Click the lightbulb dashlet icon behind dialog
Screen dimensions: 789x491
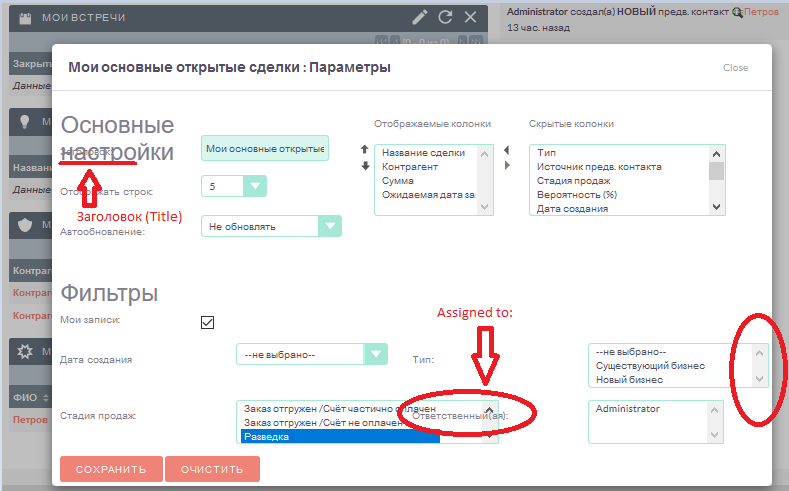point(24,121)
